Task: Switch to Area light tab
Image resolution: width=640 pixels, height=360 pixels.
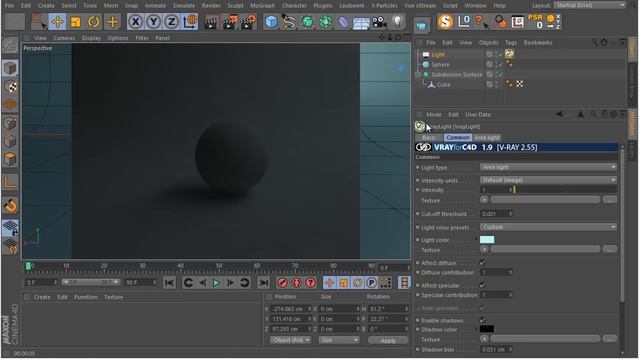Action: click(x=487, y=138)
